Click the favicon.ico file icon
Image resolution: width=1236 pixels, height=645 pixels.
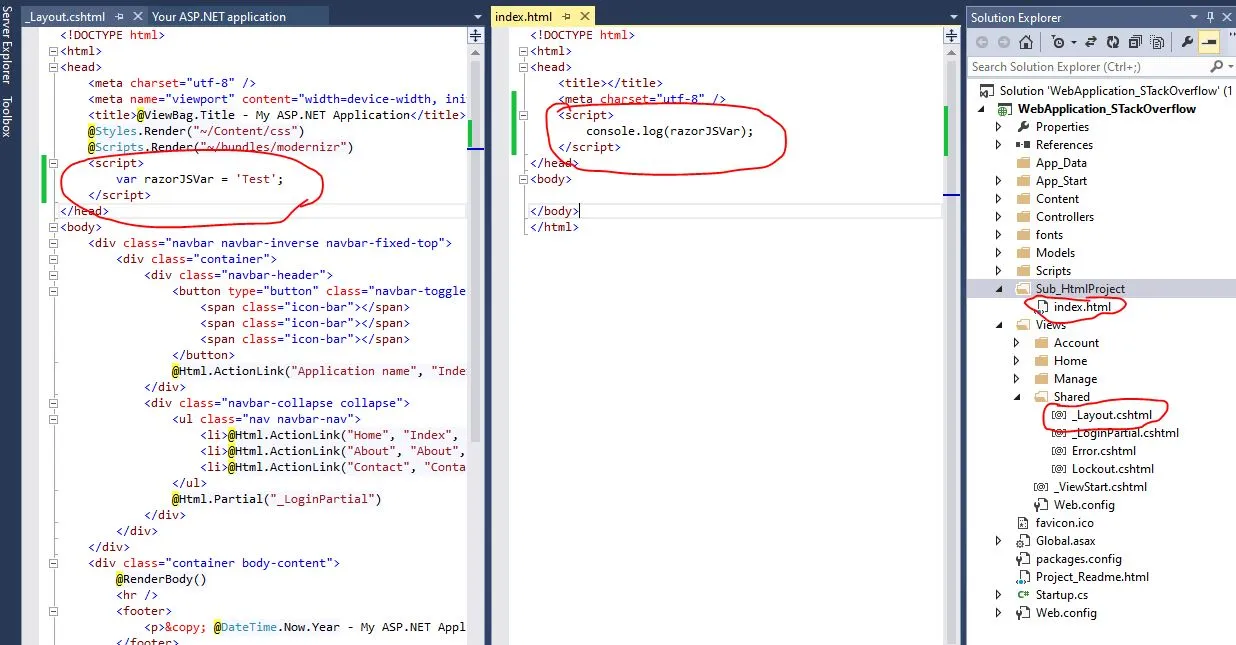click(x=1022, y=523)
